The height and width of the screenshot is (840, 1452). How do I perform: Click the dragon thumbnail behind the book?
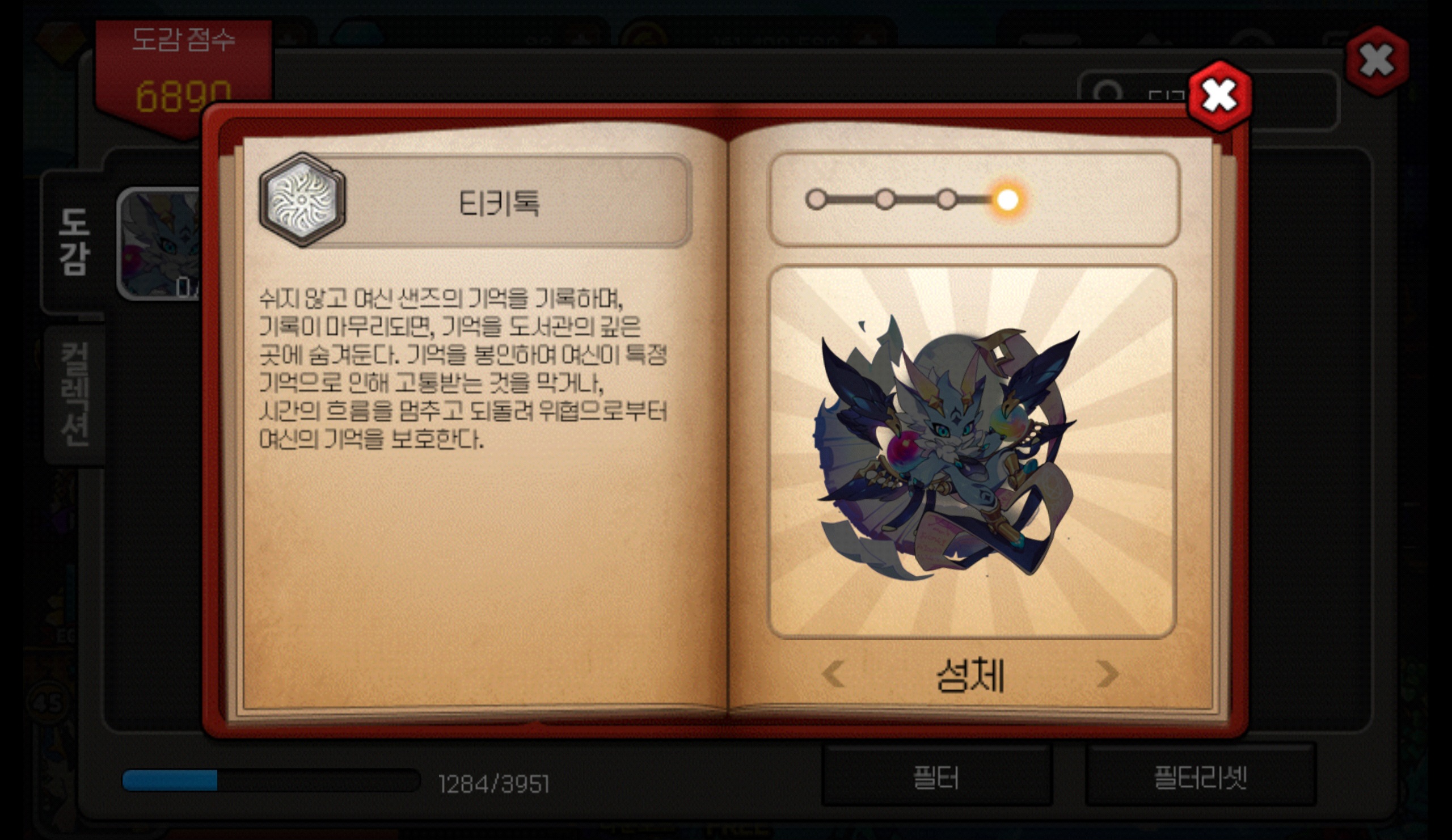[159, 244]
